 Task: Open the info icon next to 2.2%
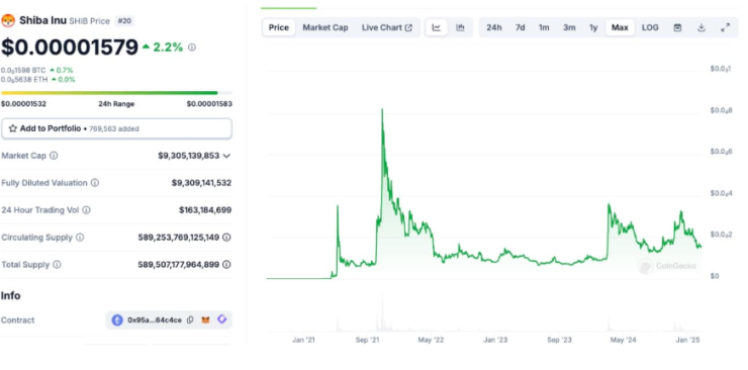coord(192,47)
